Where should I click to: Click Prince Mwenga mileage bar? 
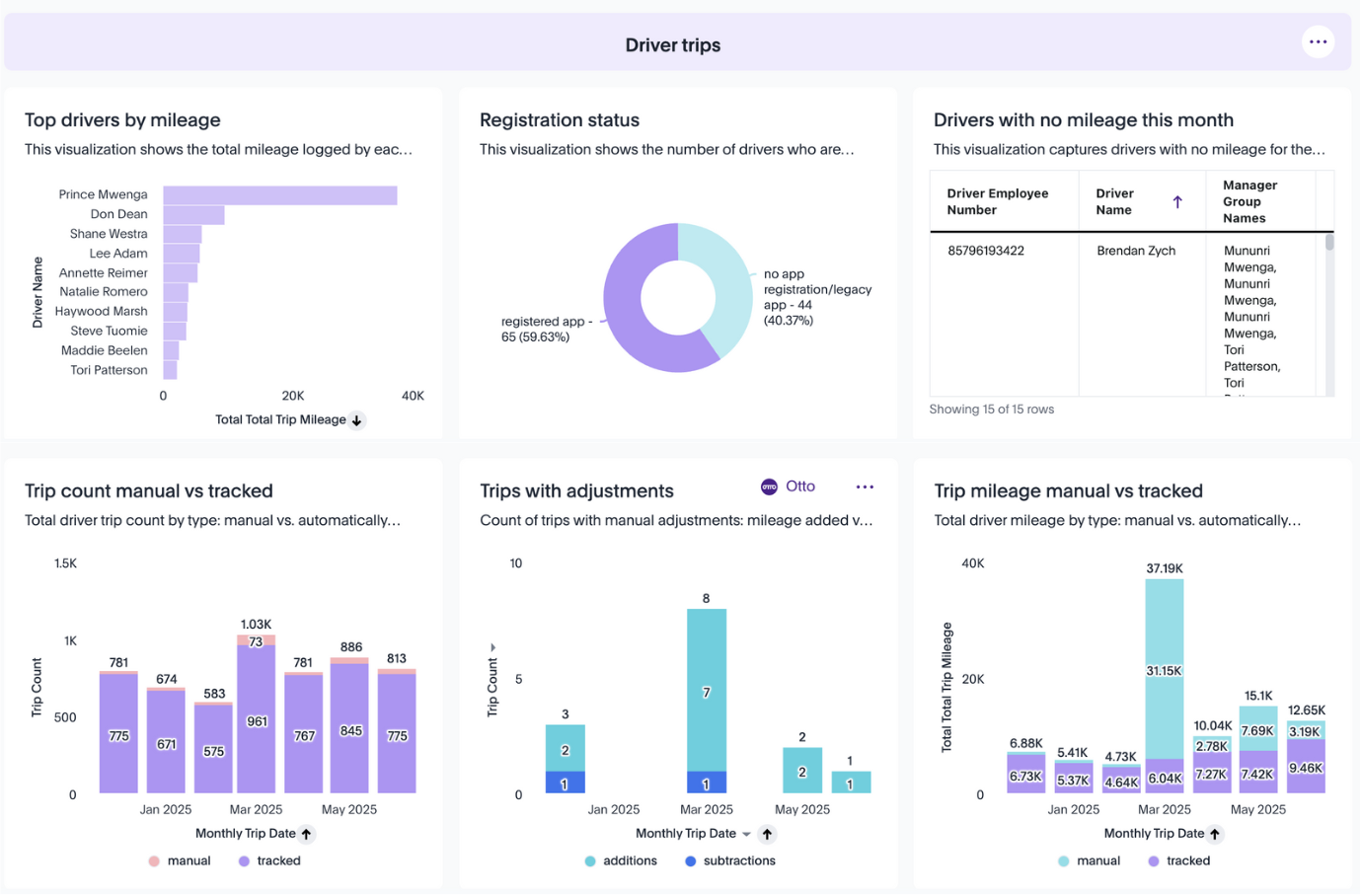(x=280, y=195)
